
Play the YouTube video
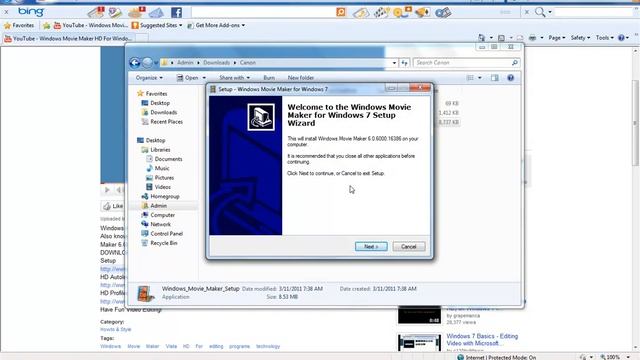pyautogui.click(x=107, y=190)
